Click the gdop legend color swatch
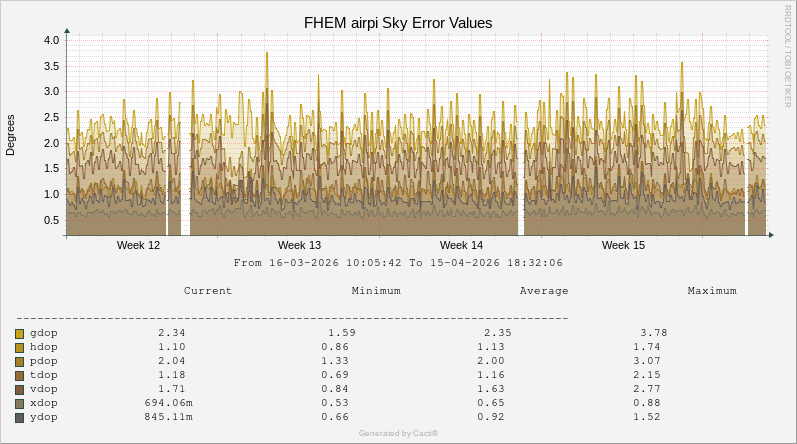The image size is (797, 444). coord(19,333)
